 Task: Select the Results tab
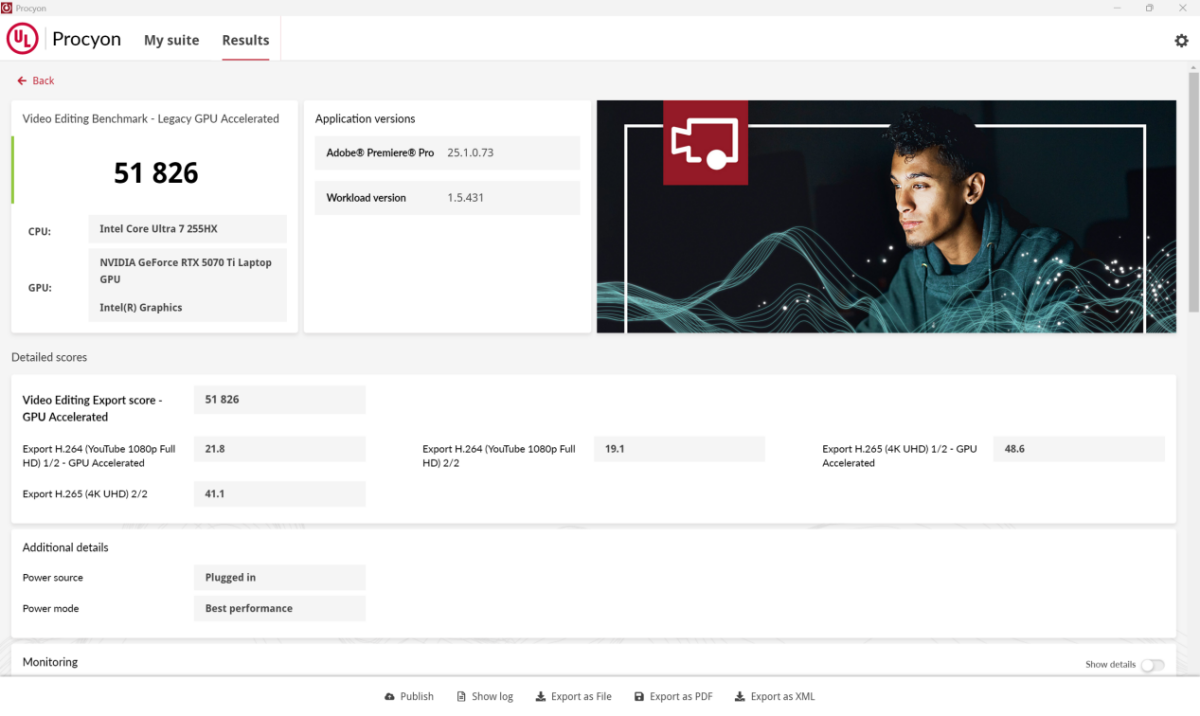tap(245, 40)
